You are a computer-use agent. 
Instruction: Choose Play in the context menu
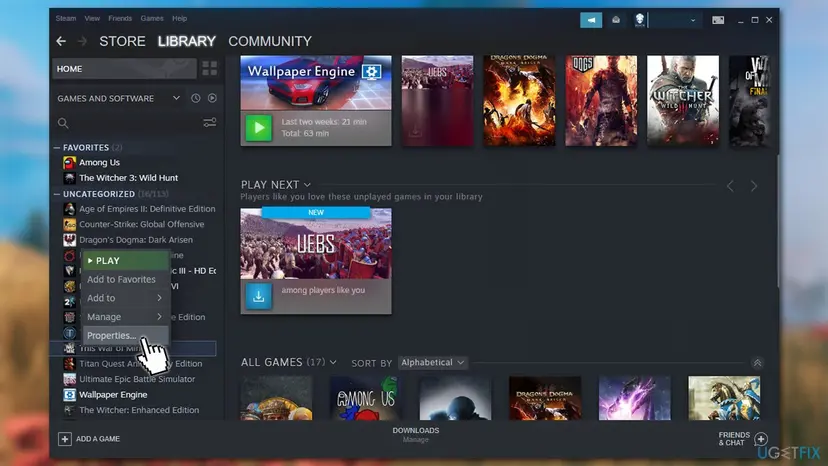click(x=125, y=260)
